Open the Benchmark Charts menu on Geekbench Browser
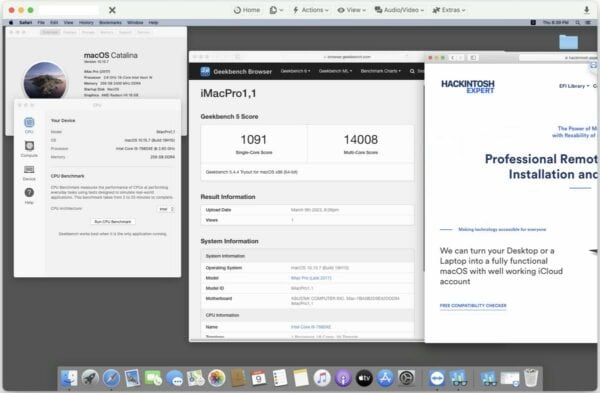The image size is (600, 393). 381,71
